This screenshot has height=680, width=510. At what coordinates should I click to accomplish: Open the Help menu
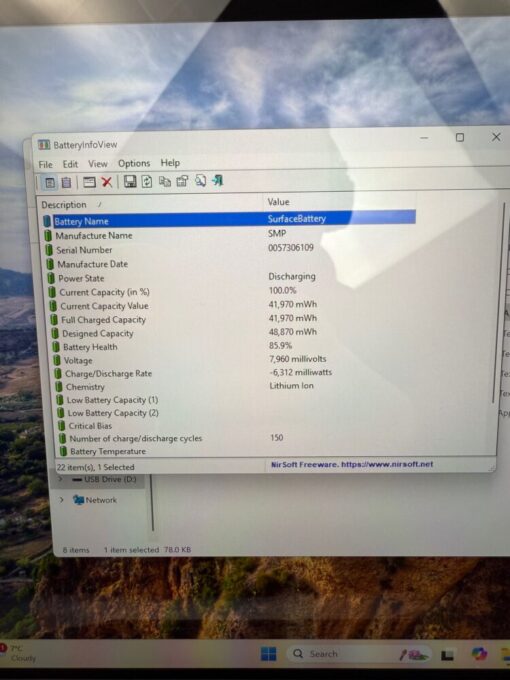coord(170,163)
